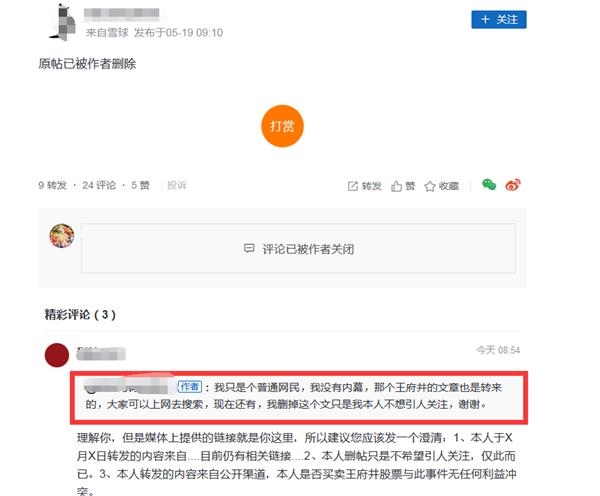Open the post author's pixelated avatar
This screenshot has width=600, height=496.
[63, 22]
